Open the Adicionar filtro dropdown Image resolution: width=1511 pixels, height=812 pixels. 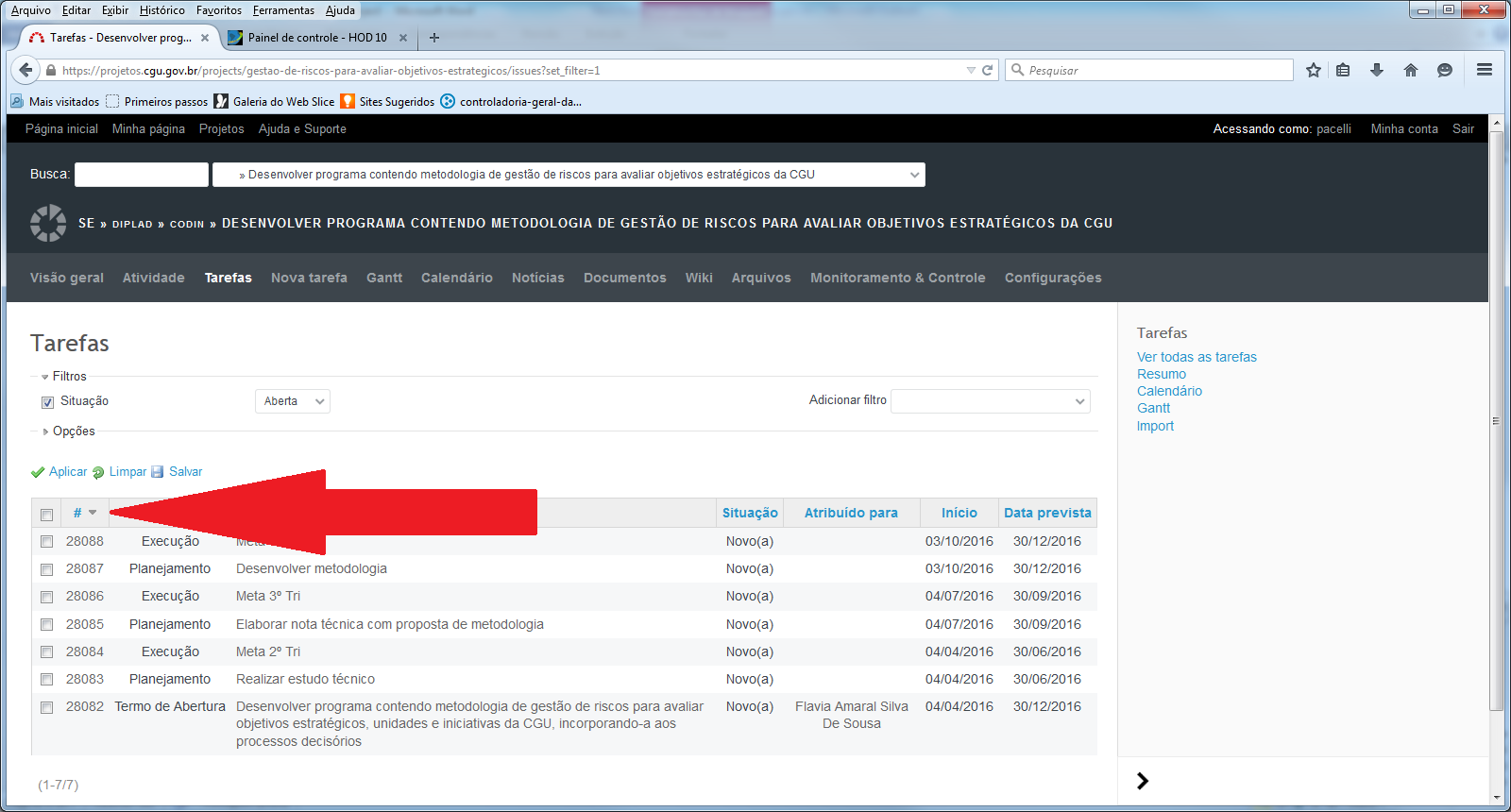(990, 401)
